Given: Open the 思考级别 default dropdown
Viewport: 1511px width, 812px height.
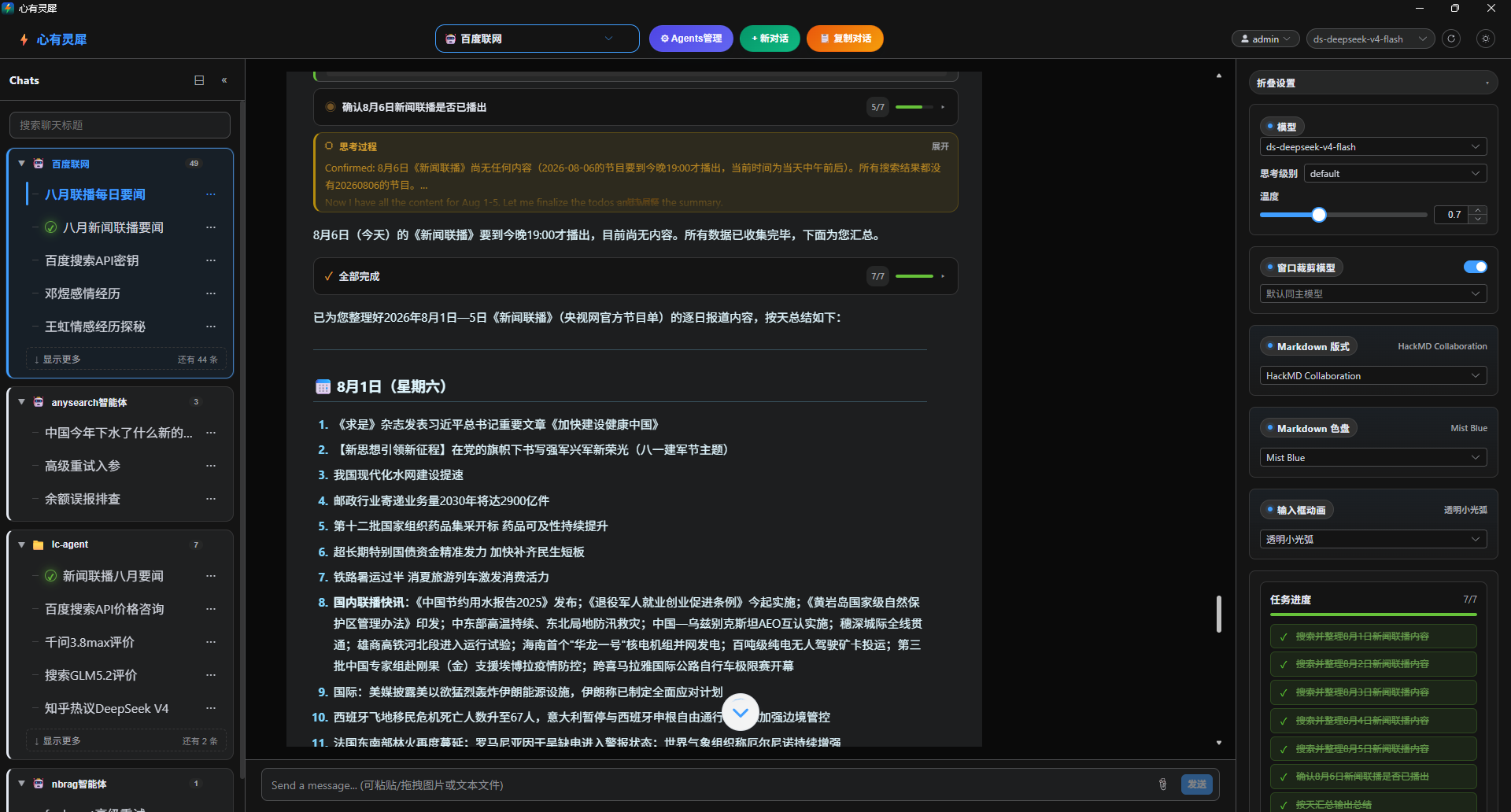Looking at the screenshot, I should point(1395,174).
